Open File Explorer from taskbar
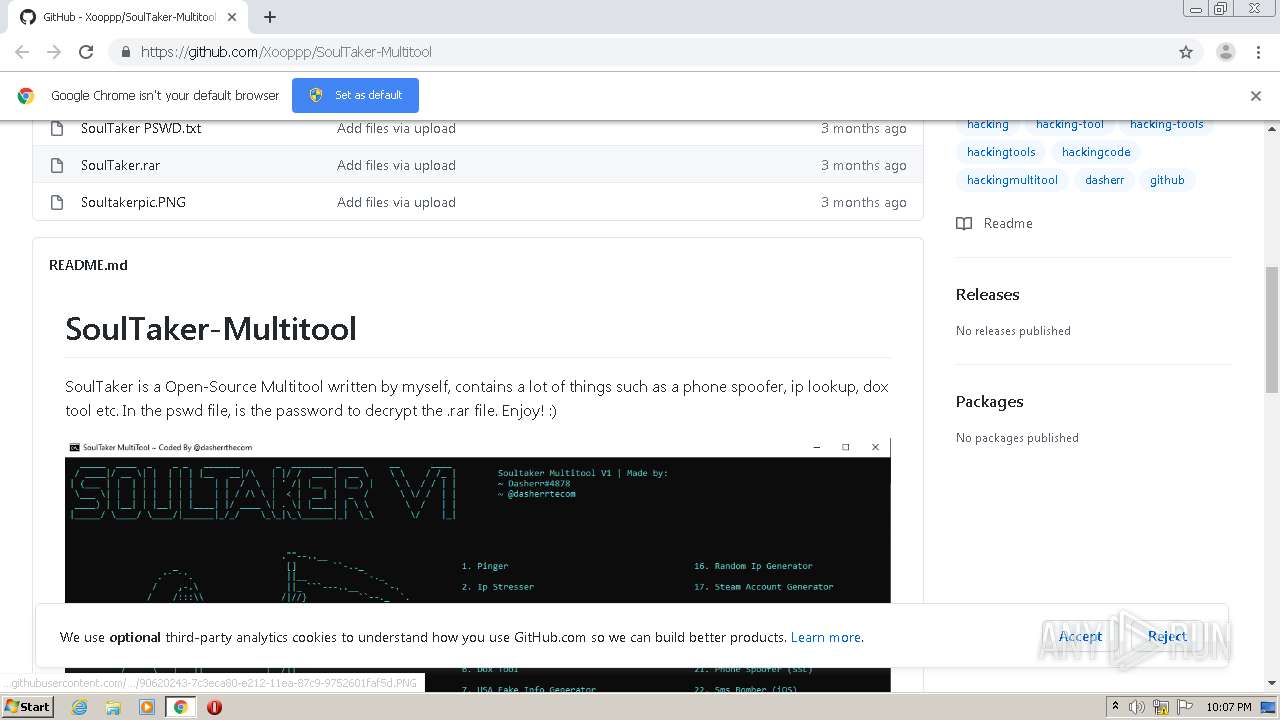The width and height of the screenshot is (1280, 720). [x=113, y=706]
